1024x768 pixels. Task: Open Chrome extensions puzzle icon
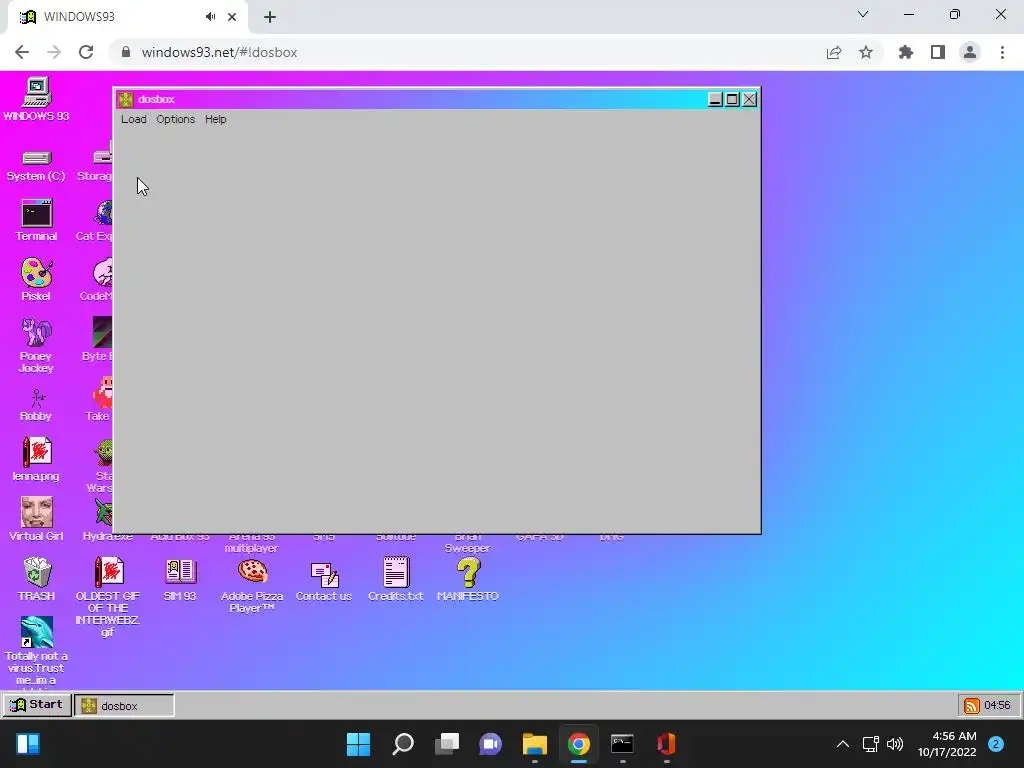[906, 52]
